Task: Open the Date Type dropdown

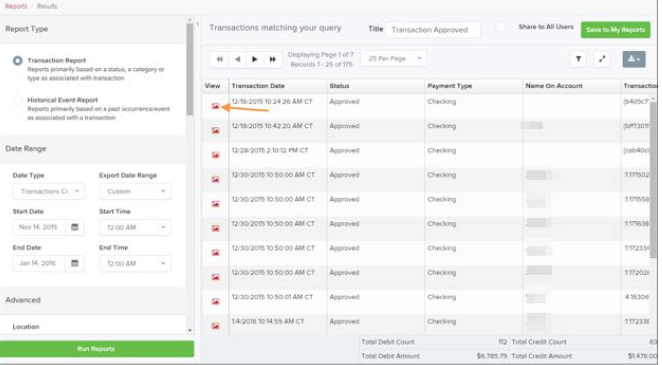Action: tap(49, 191)
